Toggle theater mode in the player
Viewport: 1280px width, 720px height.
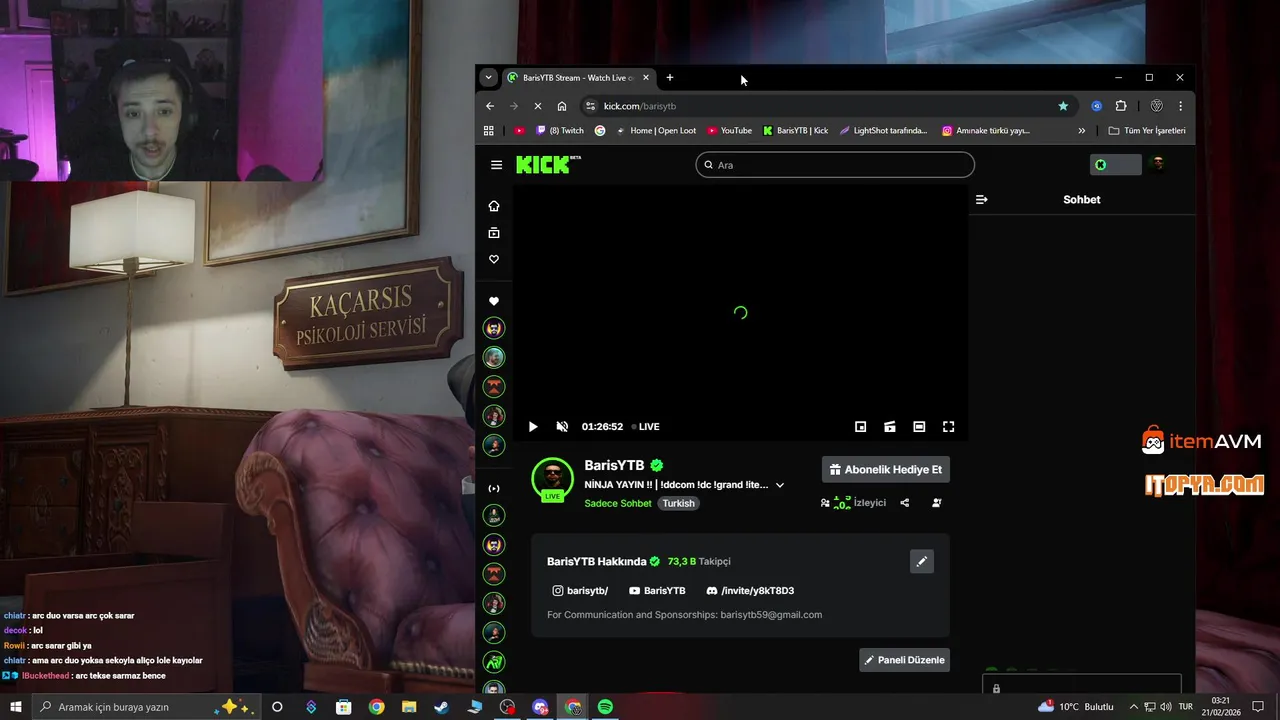pos(919,426)
